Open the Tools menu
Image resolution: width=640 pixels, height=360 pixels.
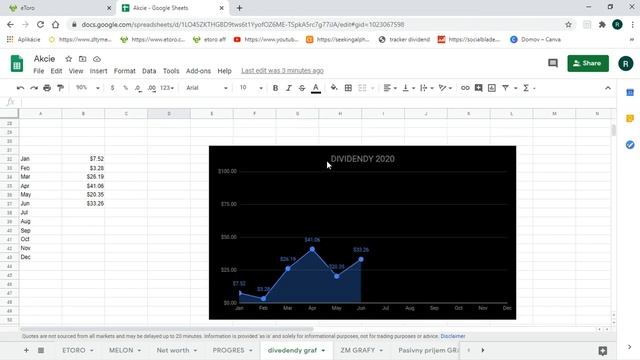click(x=171, y=71)
